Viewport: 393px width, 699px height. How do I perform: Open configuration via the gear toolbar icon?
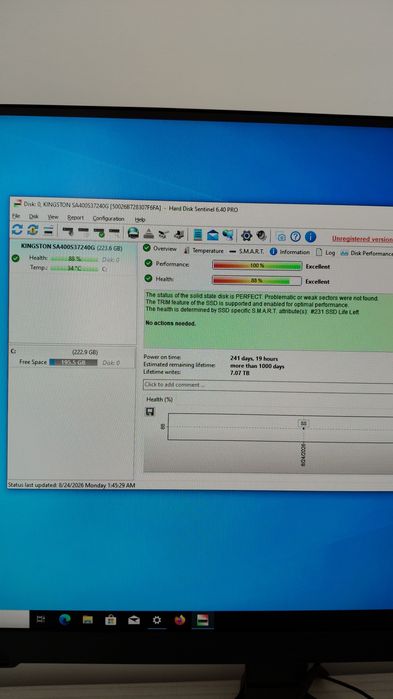click(x=246, y=235)
